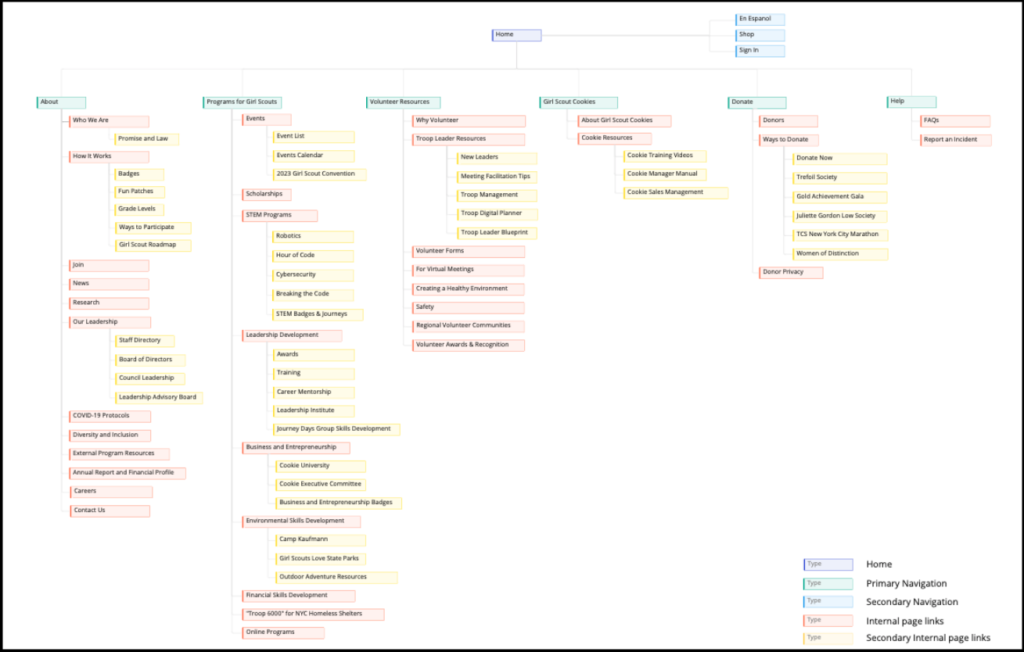Select the Troop Leader Resources node
Viewport: 1024px width, 652px height.
[x=469, y=140]
